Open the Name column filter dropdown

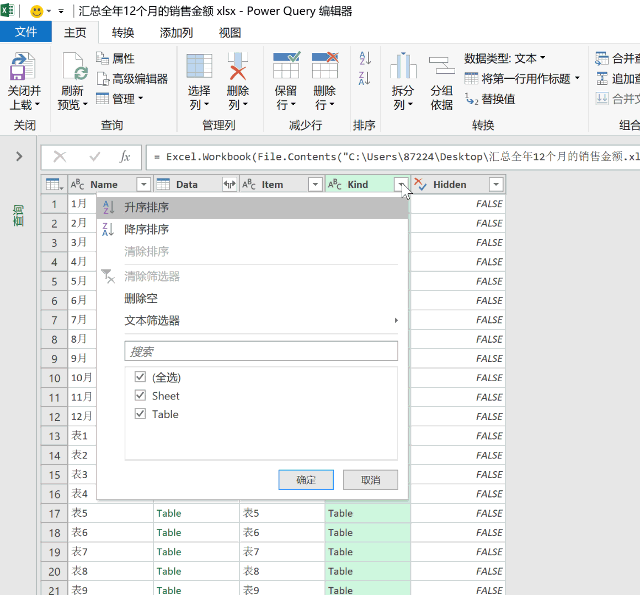tap(144, 185)
